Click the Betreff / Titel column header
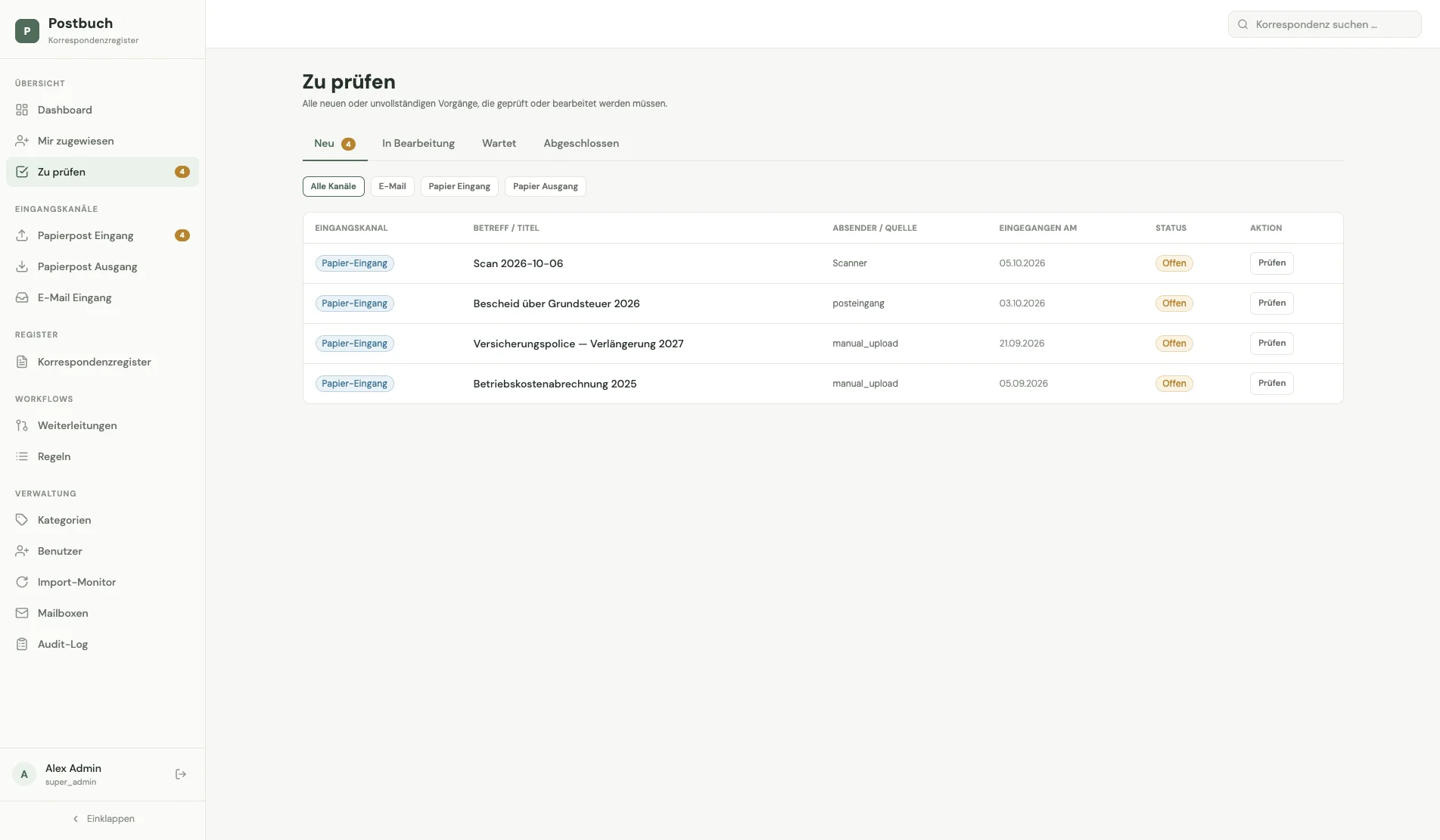The width and height of the screenshot is (1440, 840). point(506,228)
